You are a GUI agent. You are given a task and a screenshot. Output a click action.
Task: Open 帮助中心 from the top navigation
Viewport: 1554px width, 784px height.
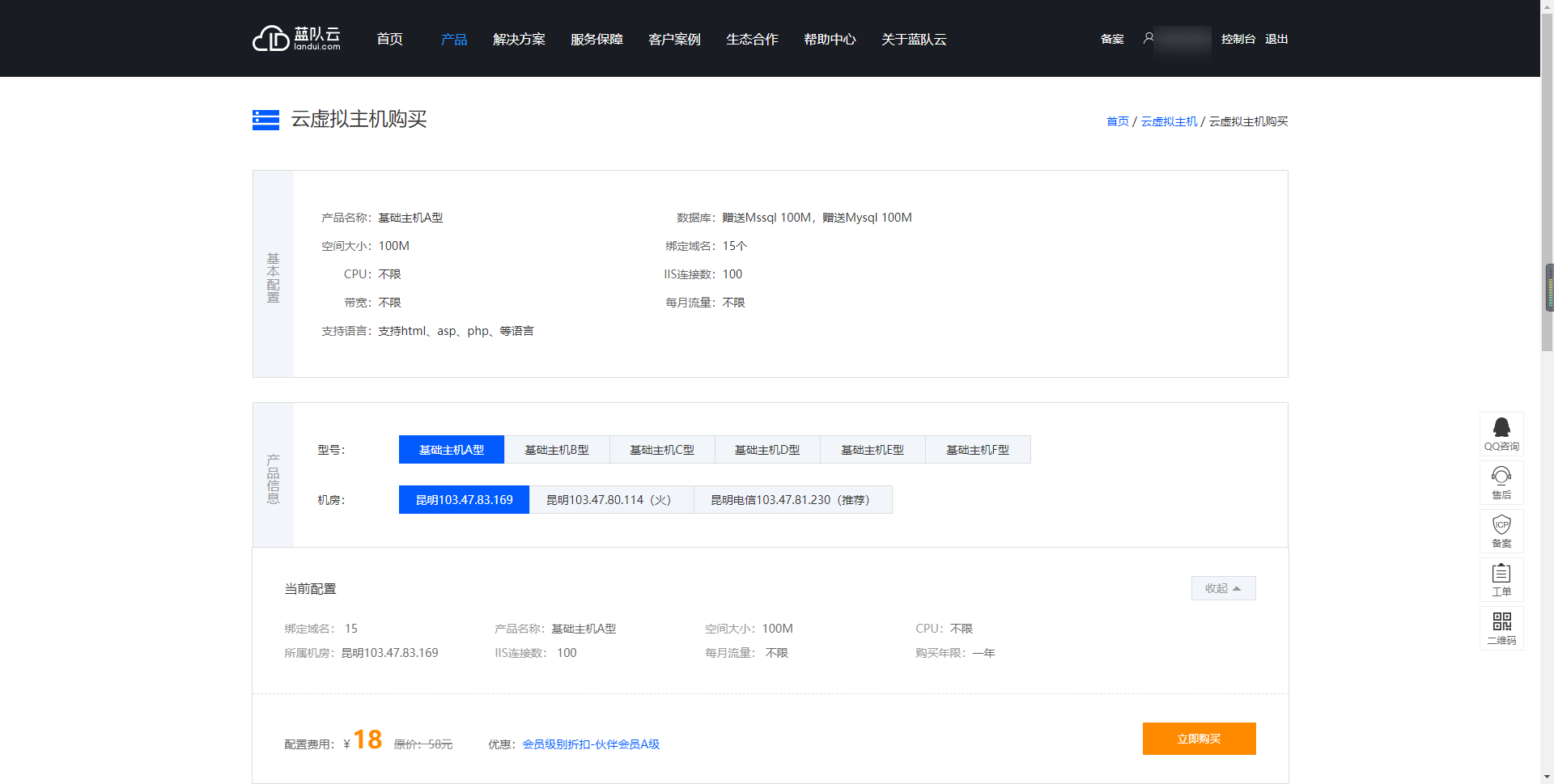click(830, 39)
